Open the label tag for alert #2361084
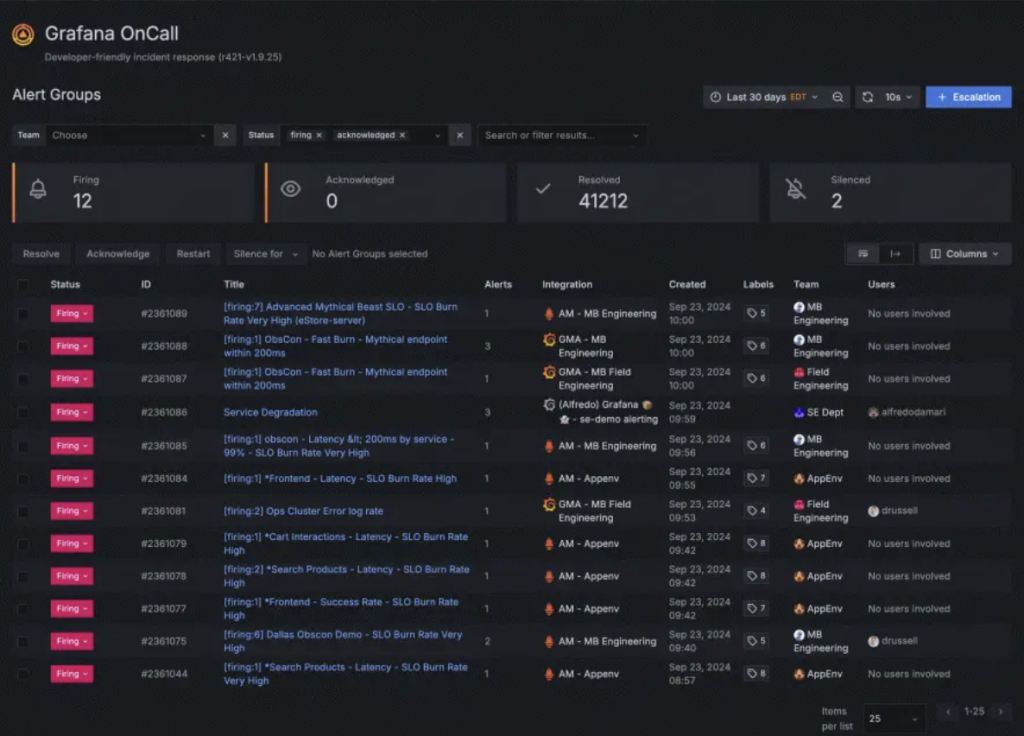The image size is (1024, 736). click(756, 478)
